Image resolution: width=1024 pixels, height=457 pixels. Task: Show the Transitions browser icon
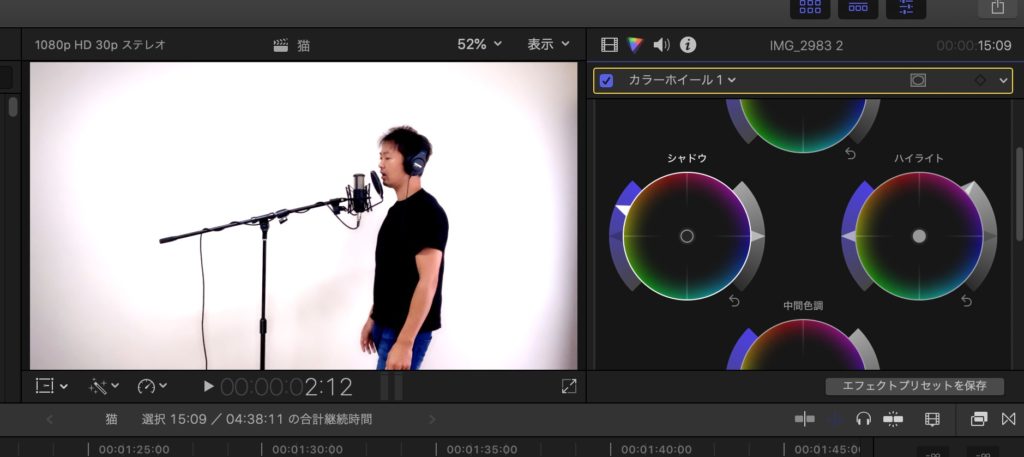1008,419
